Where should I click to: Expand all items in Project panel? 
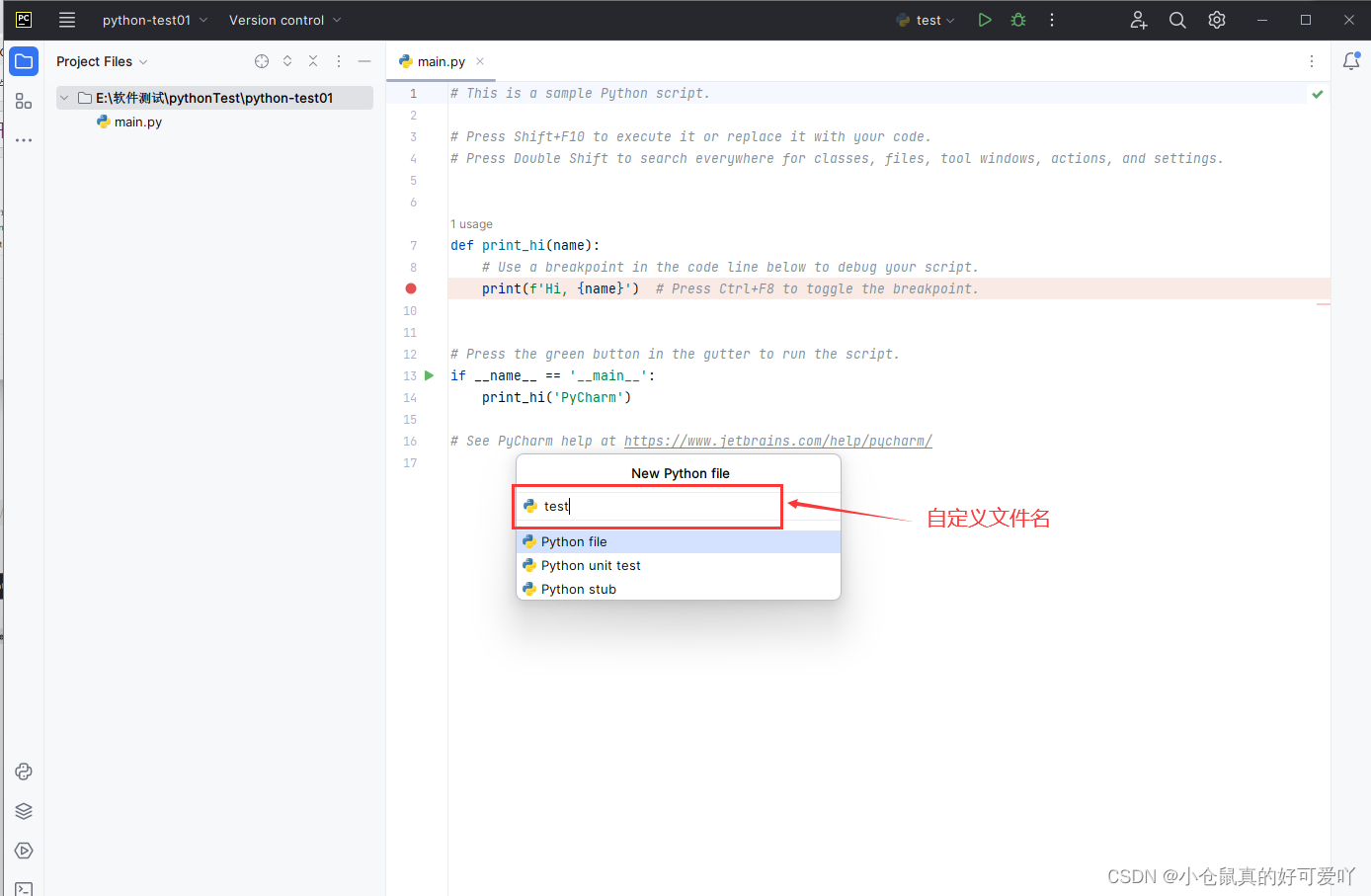tap(287, 61)
